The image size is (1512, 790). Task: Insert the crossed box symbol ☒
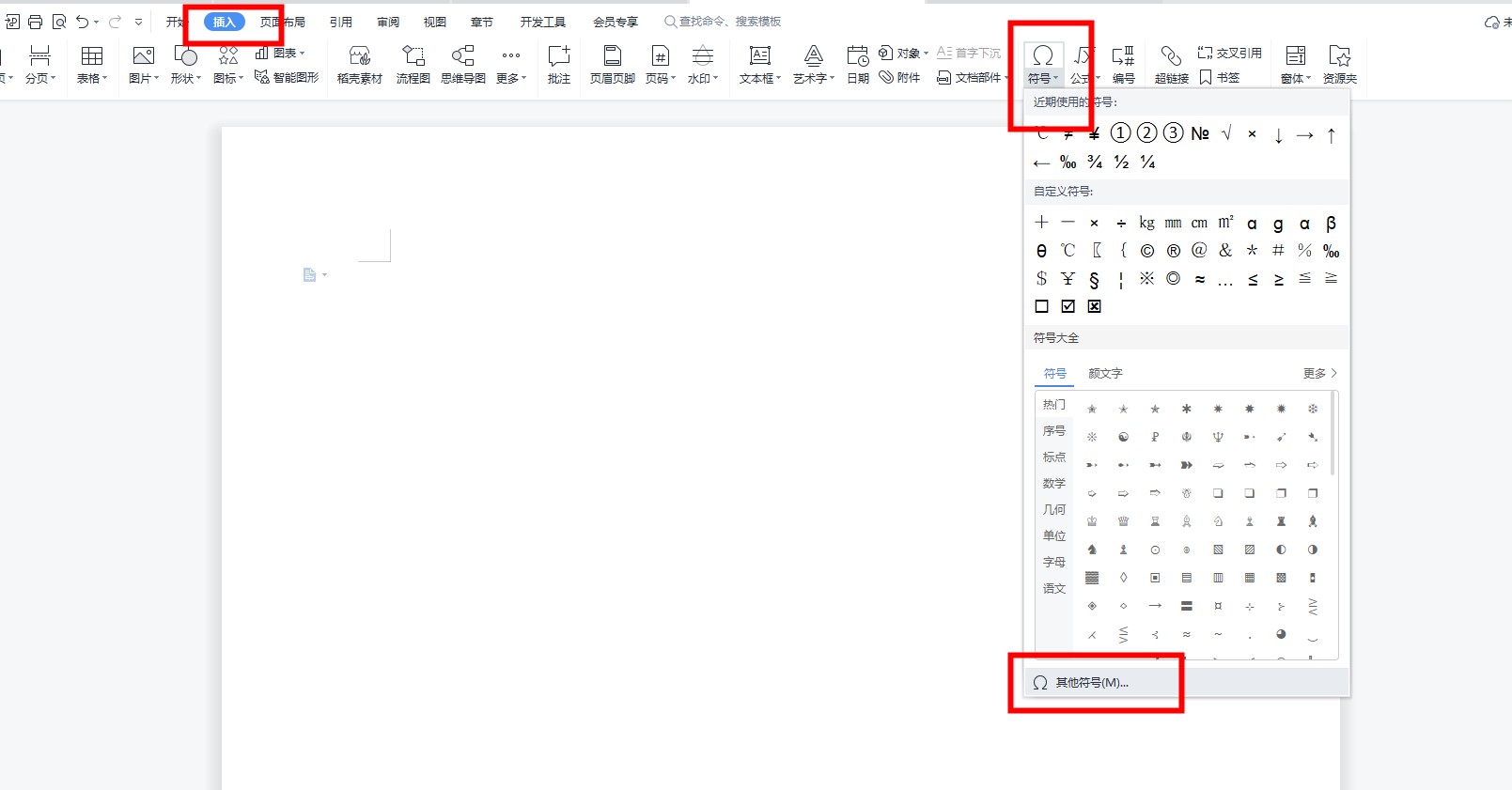[x=1094, y=306]
